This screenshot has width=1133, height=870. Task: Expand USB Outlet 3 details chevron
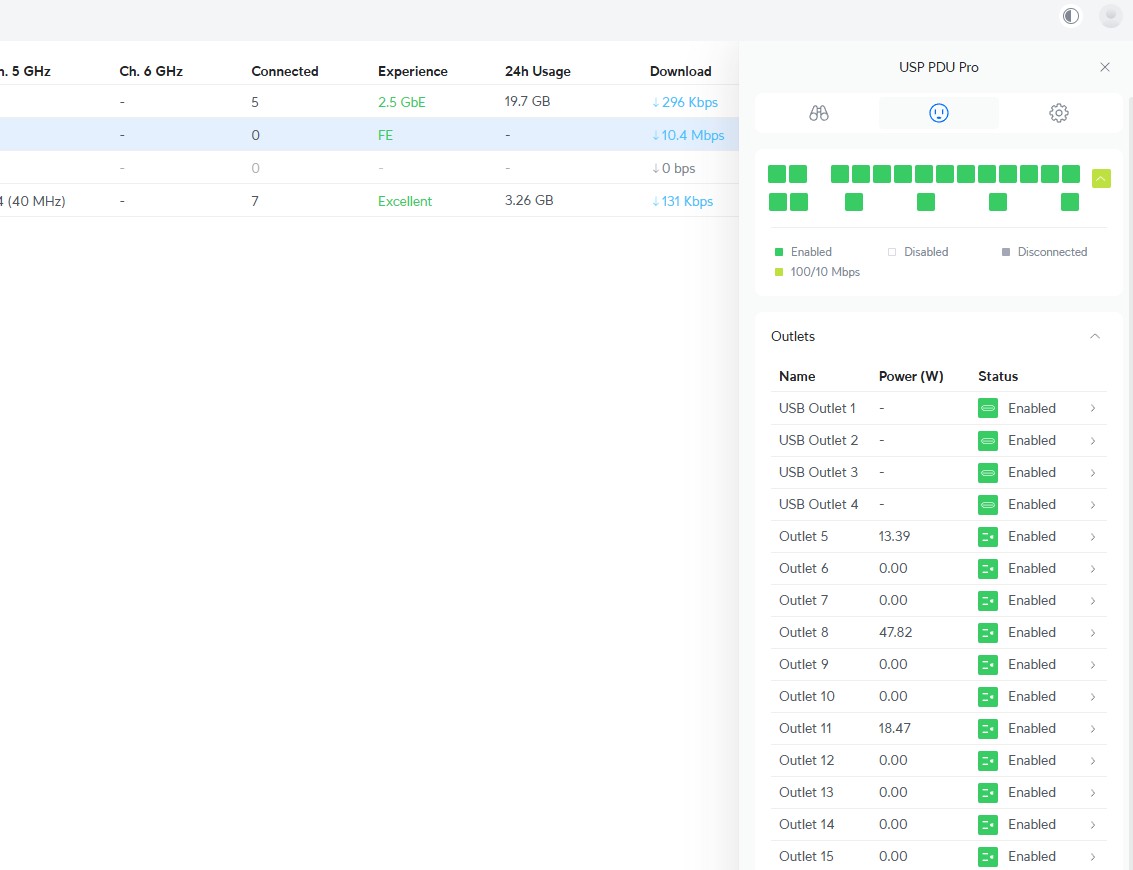(x=1093, y=473)
